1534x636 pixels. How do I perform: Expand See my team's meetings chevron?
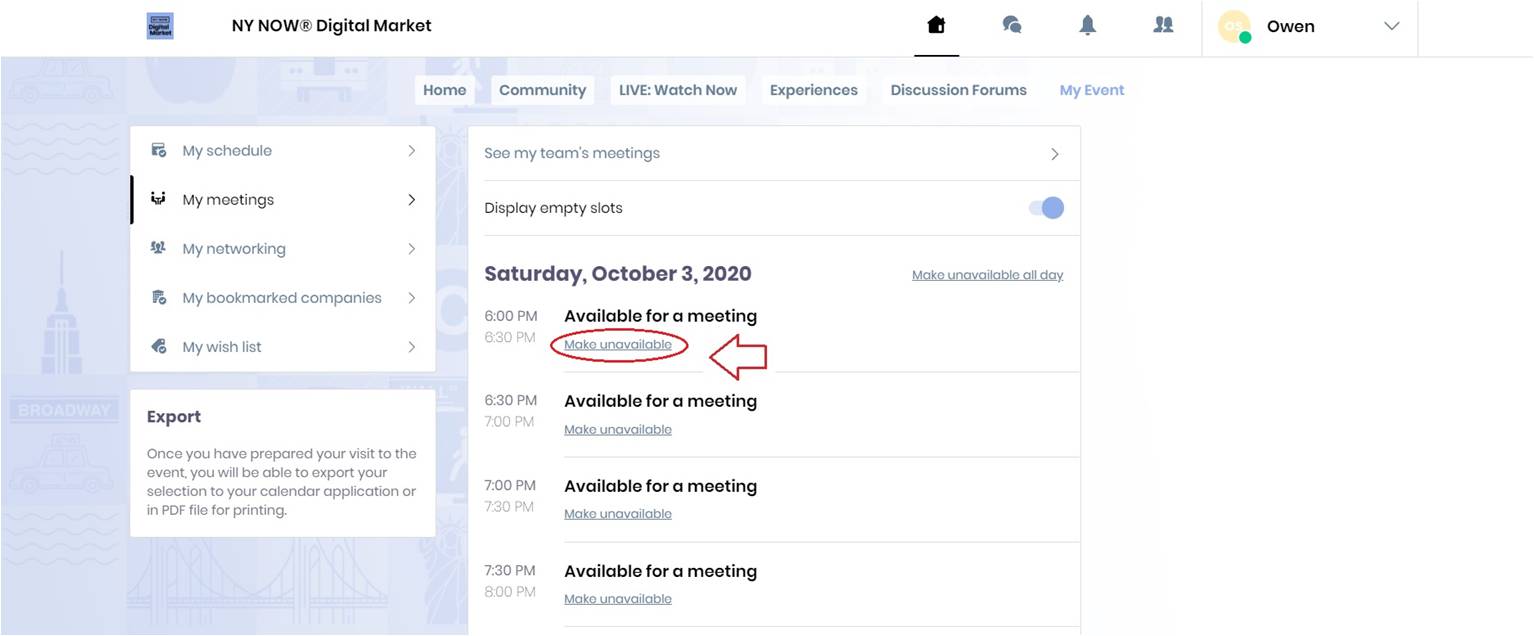pyautogui.click(x=1054, y=154)
